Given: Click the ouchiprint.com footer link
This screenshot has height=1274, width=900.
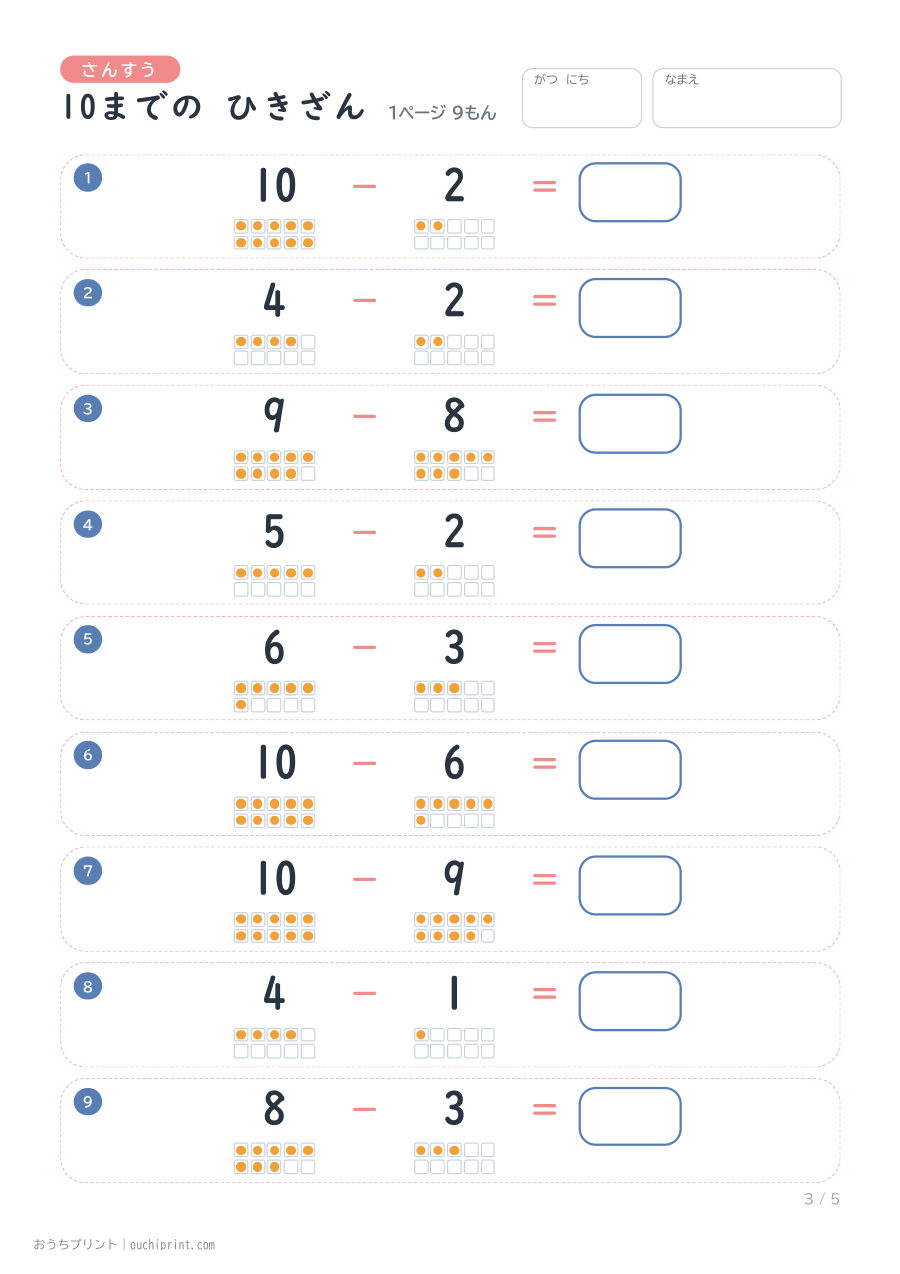Looking at the screenshot, I should (173, 1245).
